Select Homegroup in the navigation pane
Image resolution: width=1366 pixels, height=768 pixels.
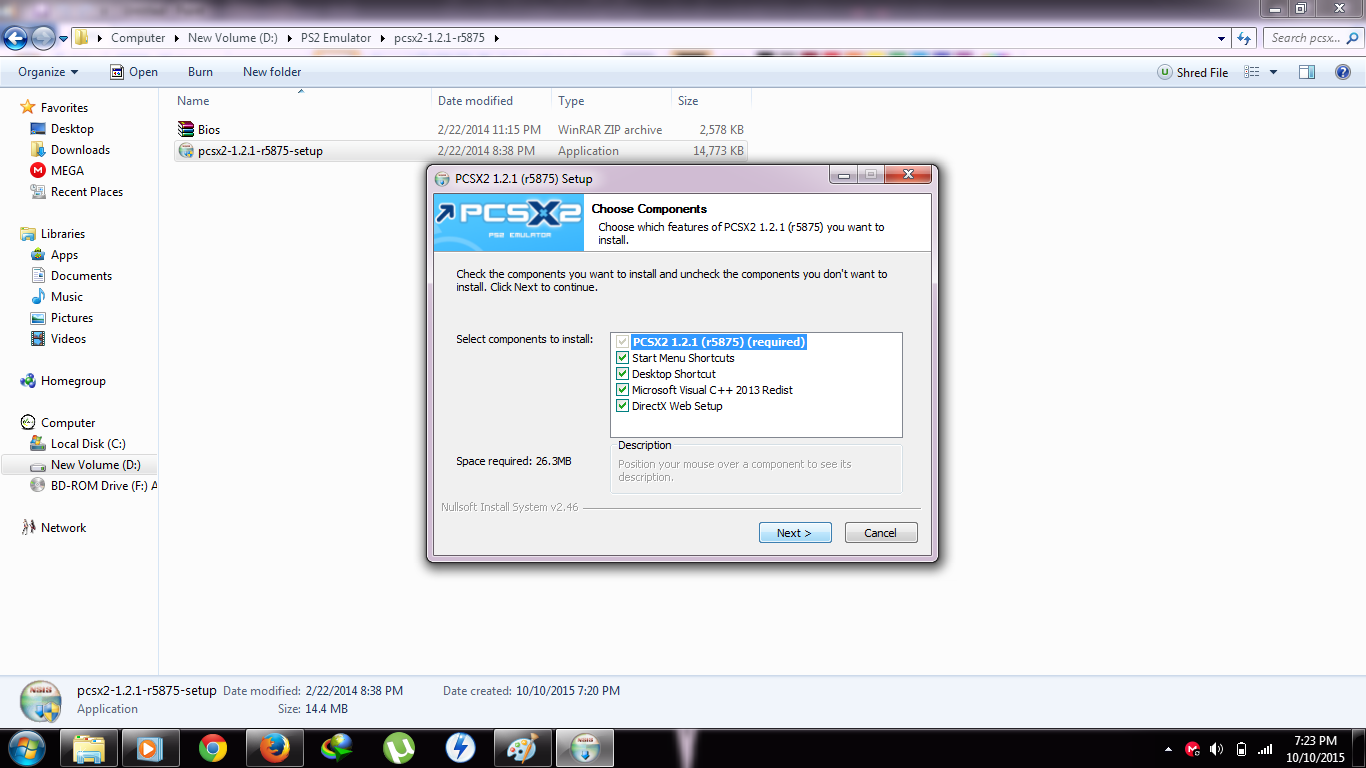coord(73,381)
